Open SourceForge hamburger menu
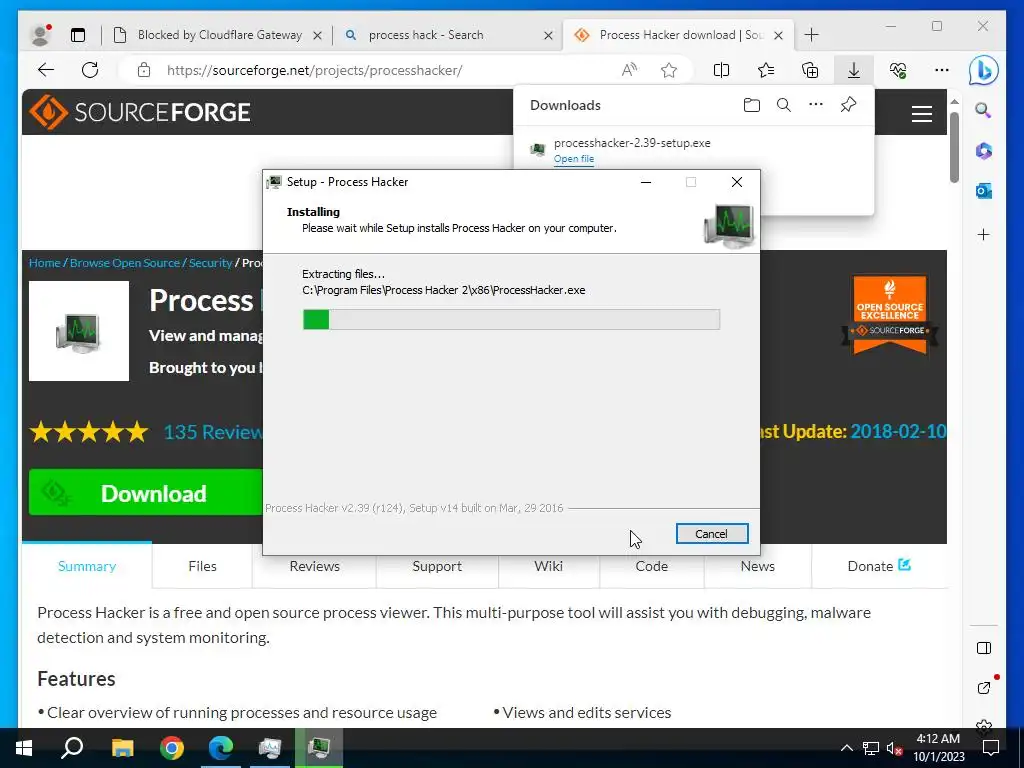 coord(921,114)
